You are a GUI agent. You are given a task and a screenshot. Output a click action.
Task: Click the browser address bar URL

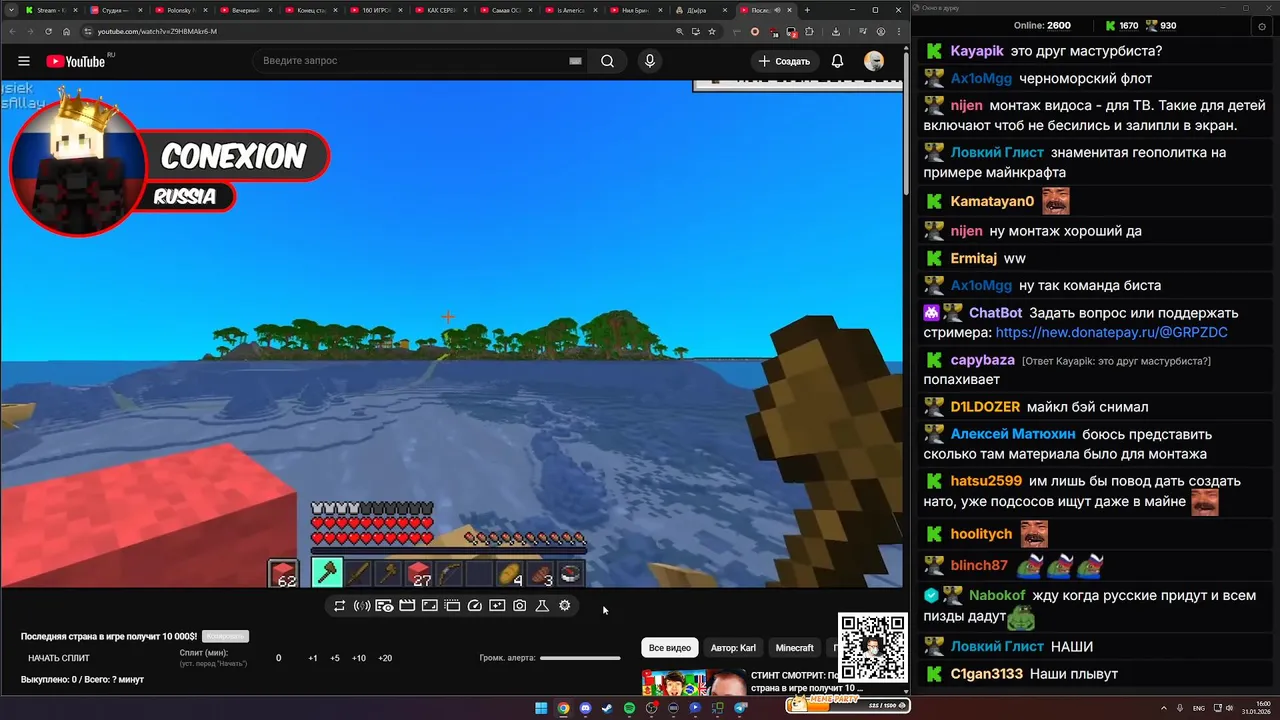pyautogui.click(x=157, y=31)
